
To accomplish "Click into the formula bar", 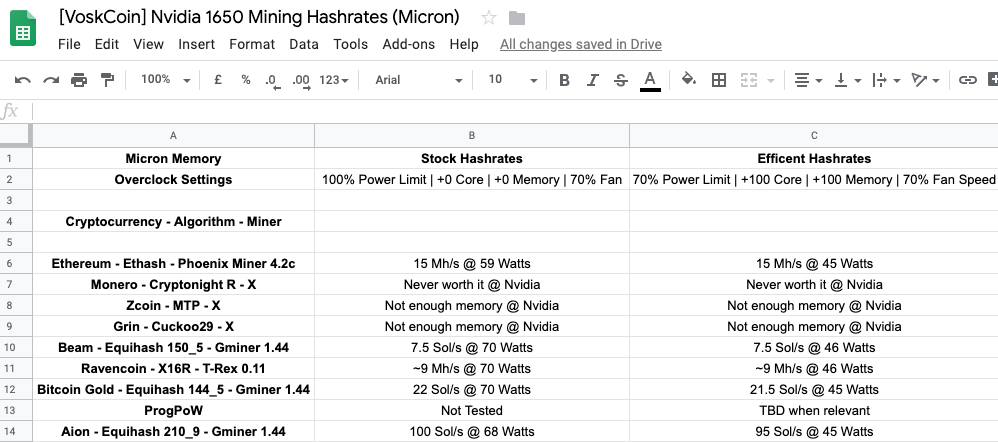I will pos(514,111).
